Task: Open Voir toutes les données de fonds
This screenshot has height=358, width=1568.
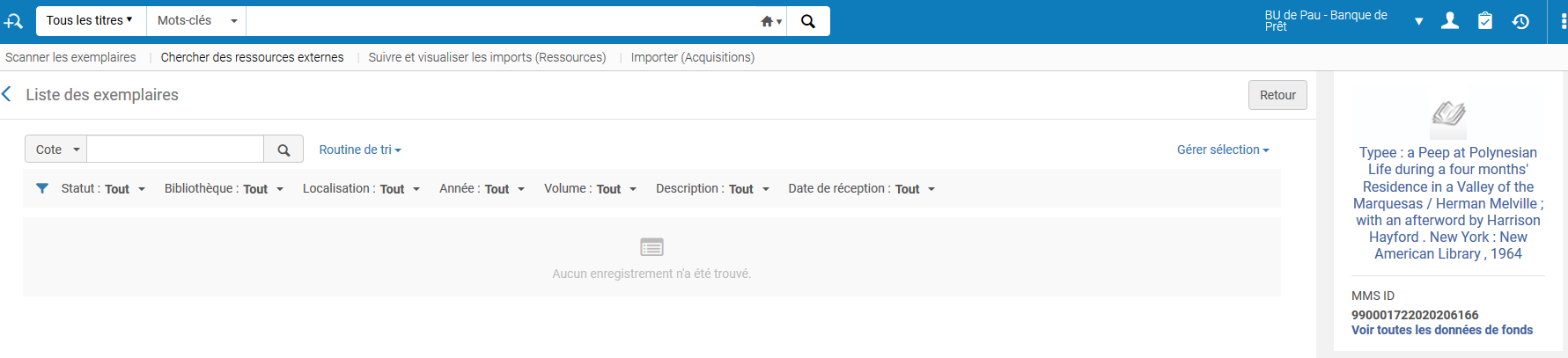Action: tap(1441, 330)
